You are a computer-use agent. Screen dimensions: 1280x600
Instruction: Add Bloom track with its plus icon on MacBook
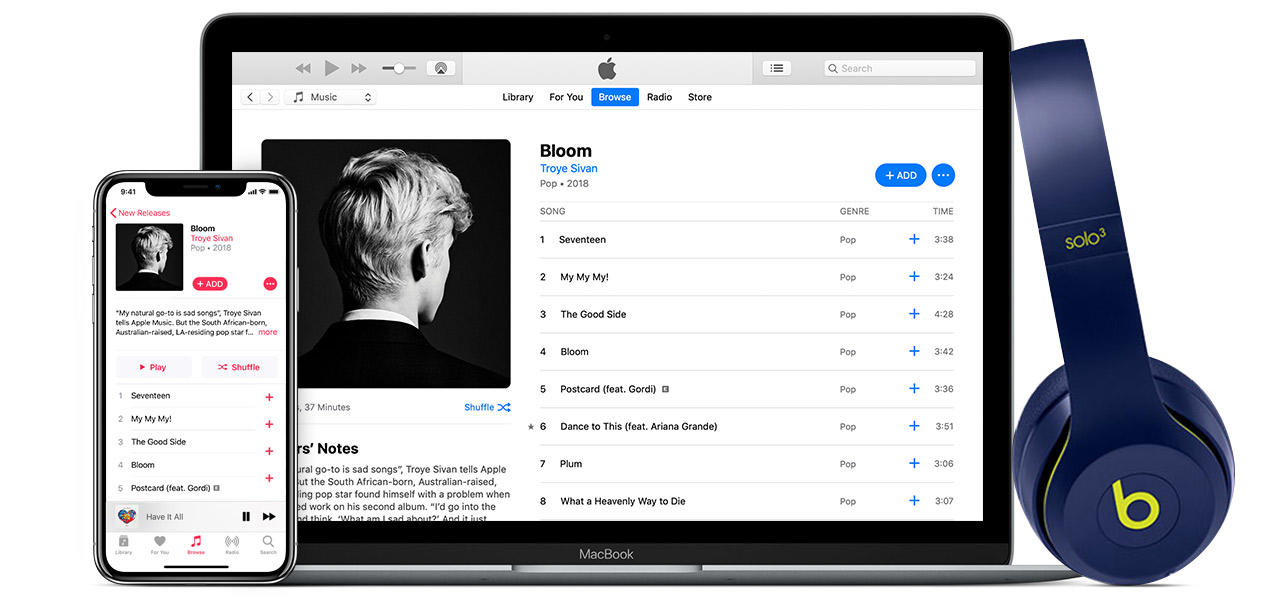click(x=914, y=351)
